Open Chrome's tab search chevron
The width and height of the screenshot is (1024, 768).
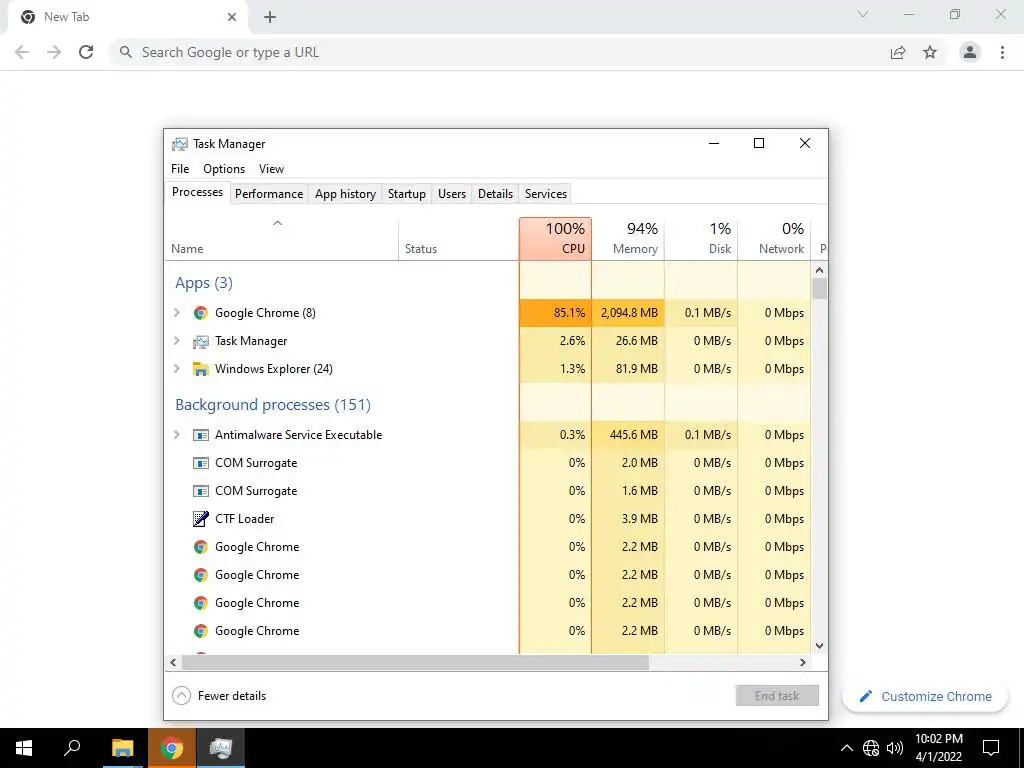coord(863,14)
